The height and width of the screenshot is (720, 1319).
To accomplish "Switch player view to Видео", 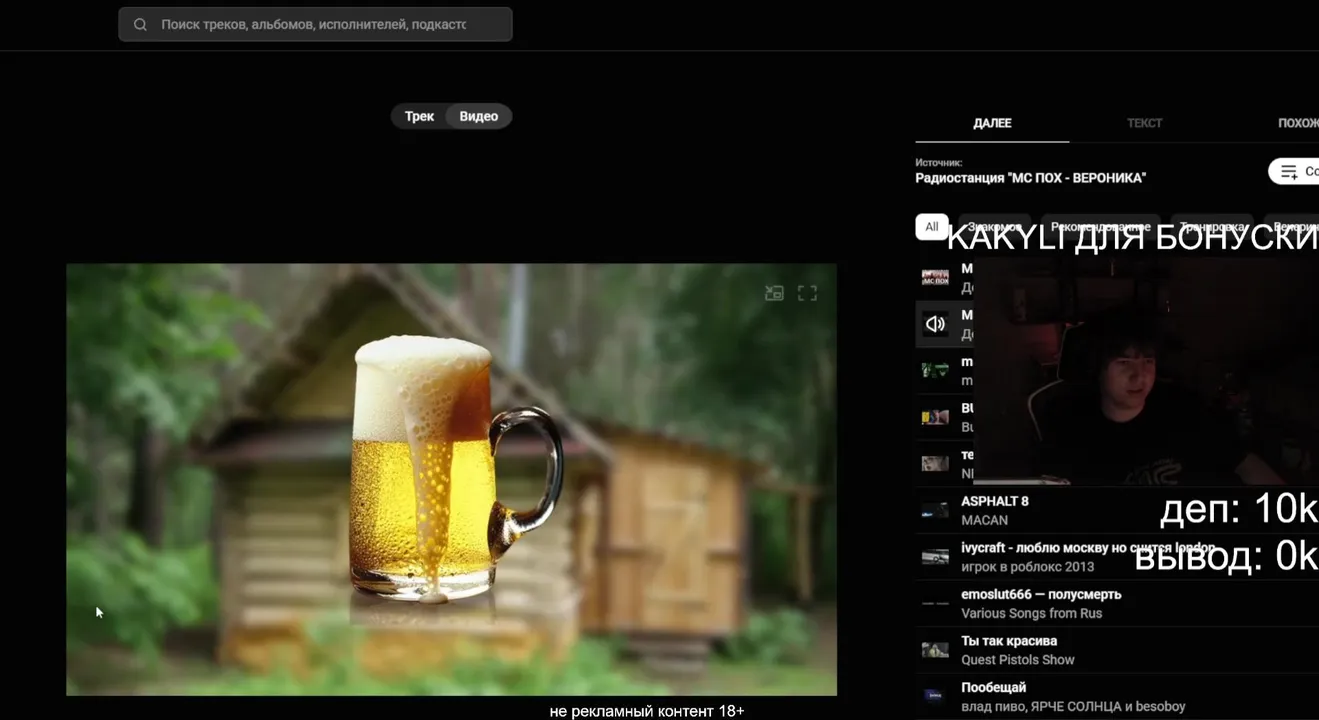I will coord(479,116).
